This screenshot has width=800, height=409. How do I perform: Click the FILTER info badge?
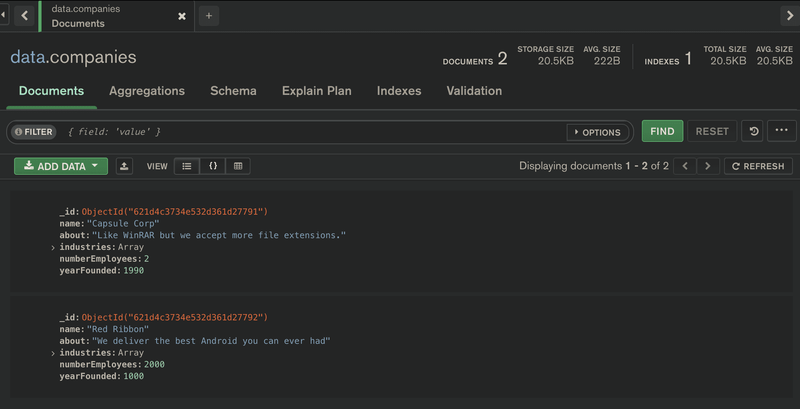(34, 132)
